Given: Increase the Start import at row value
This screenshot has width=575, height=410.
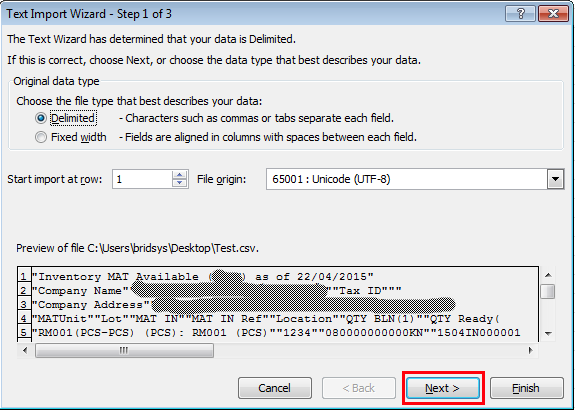Looking at the screenshot, I should [x=179, y=175].
